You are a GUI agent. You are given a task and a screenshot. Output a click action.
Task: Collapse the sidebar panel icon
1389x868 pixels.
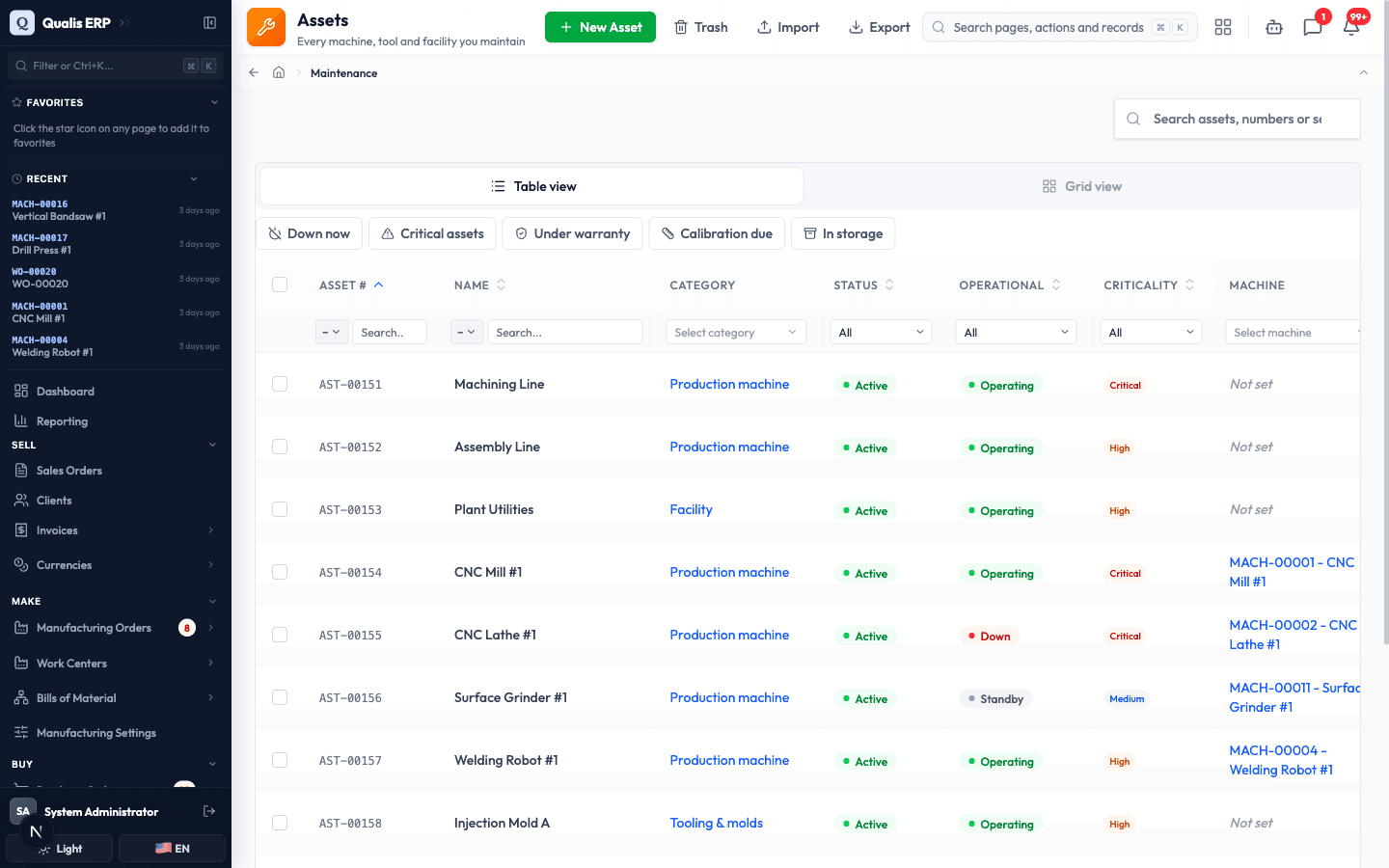(x=209, y=23)
